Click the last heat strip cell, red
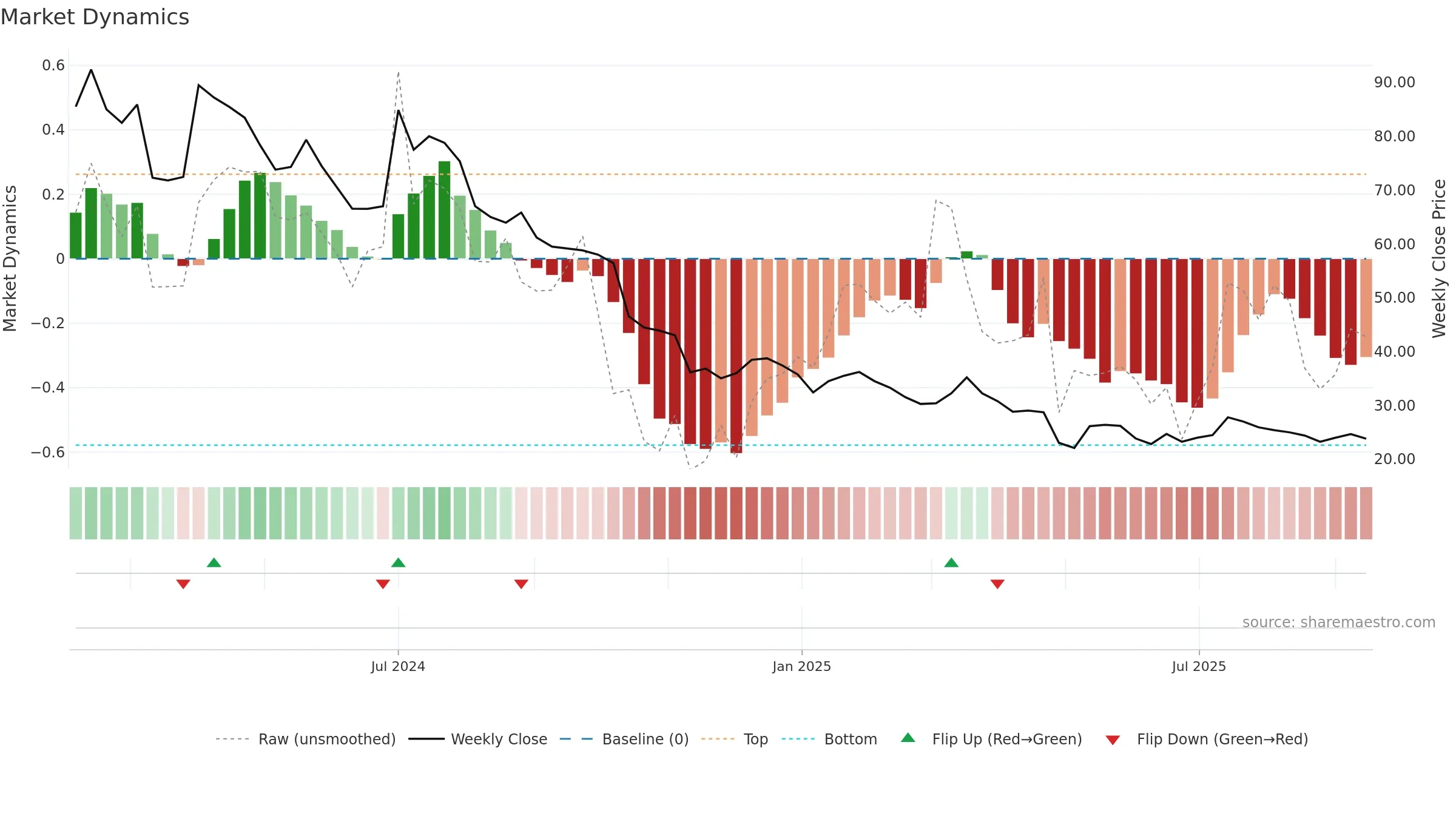The width and height of the screenshot is (1456, 819). [1366, 513]
